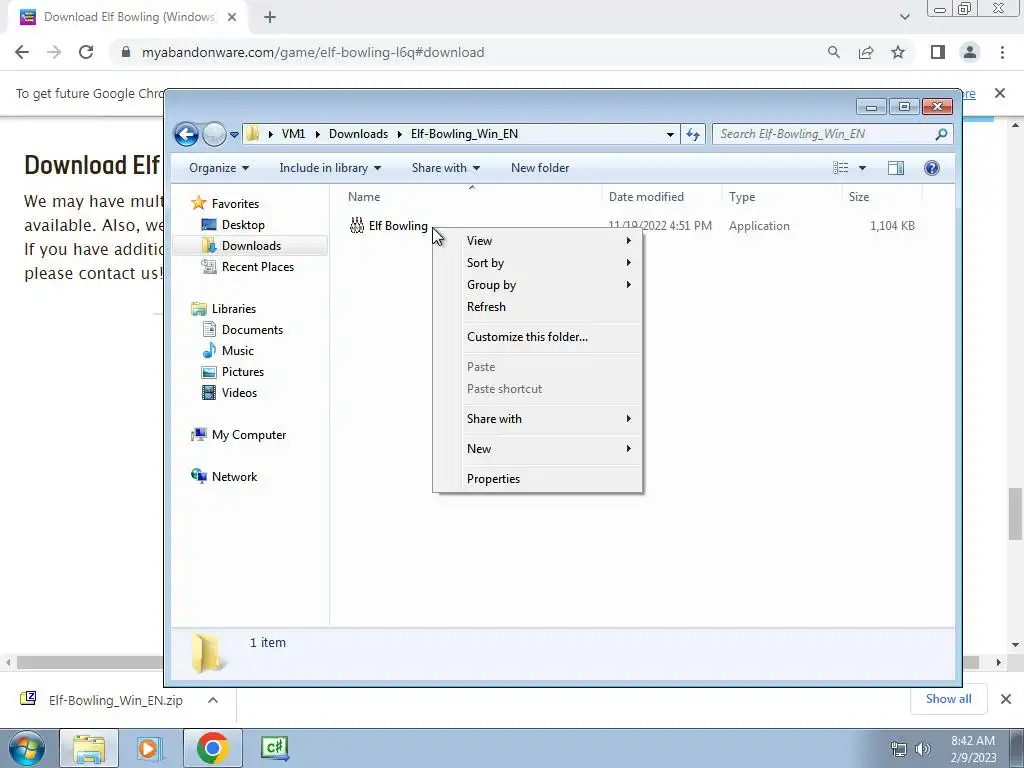The width and height of the screenshot is (1024, 768).
Task: Change view using the view icon
Action: tap(840, 168)
